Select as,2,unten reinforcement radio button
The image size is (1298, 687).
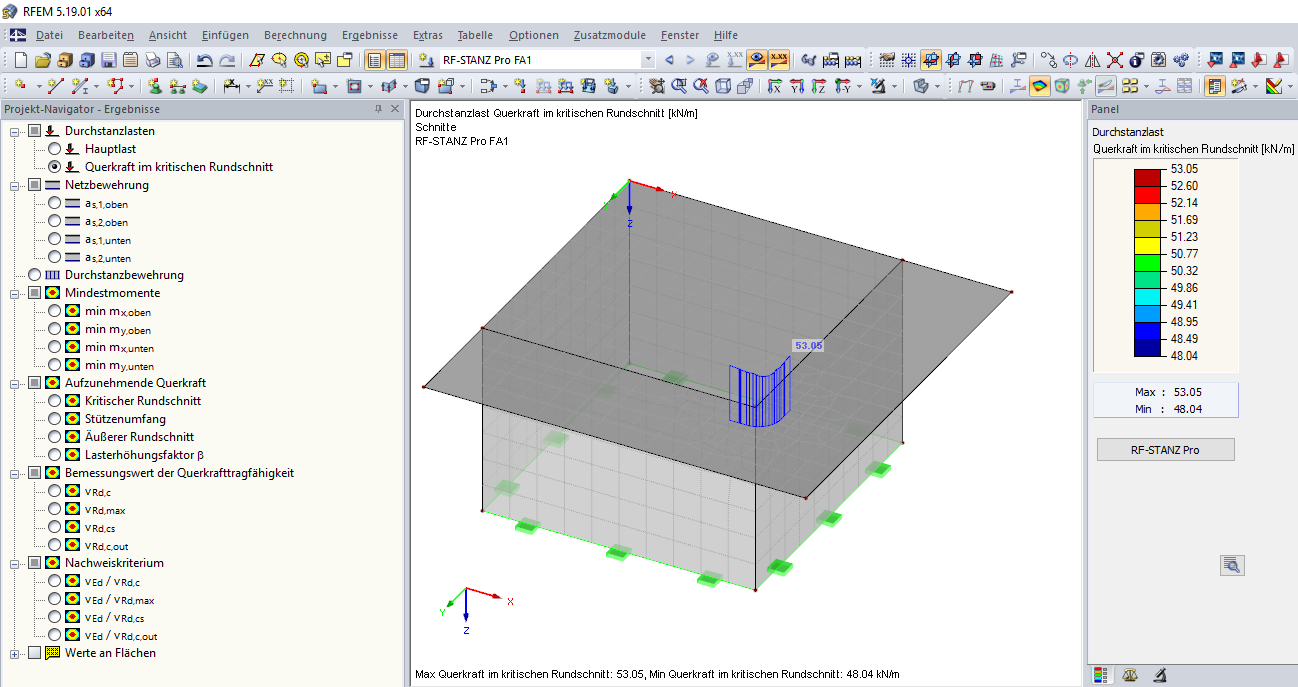(x=54, y=257)
